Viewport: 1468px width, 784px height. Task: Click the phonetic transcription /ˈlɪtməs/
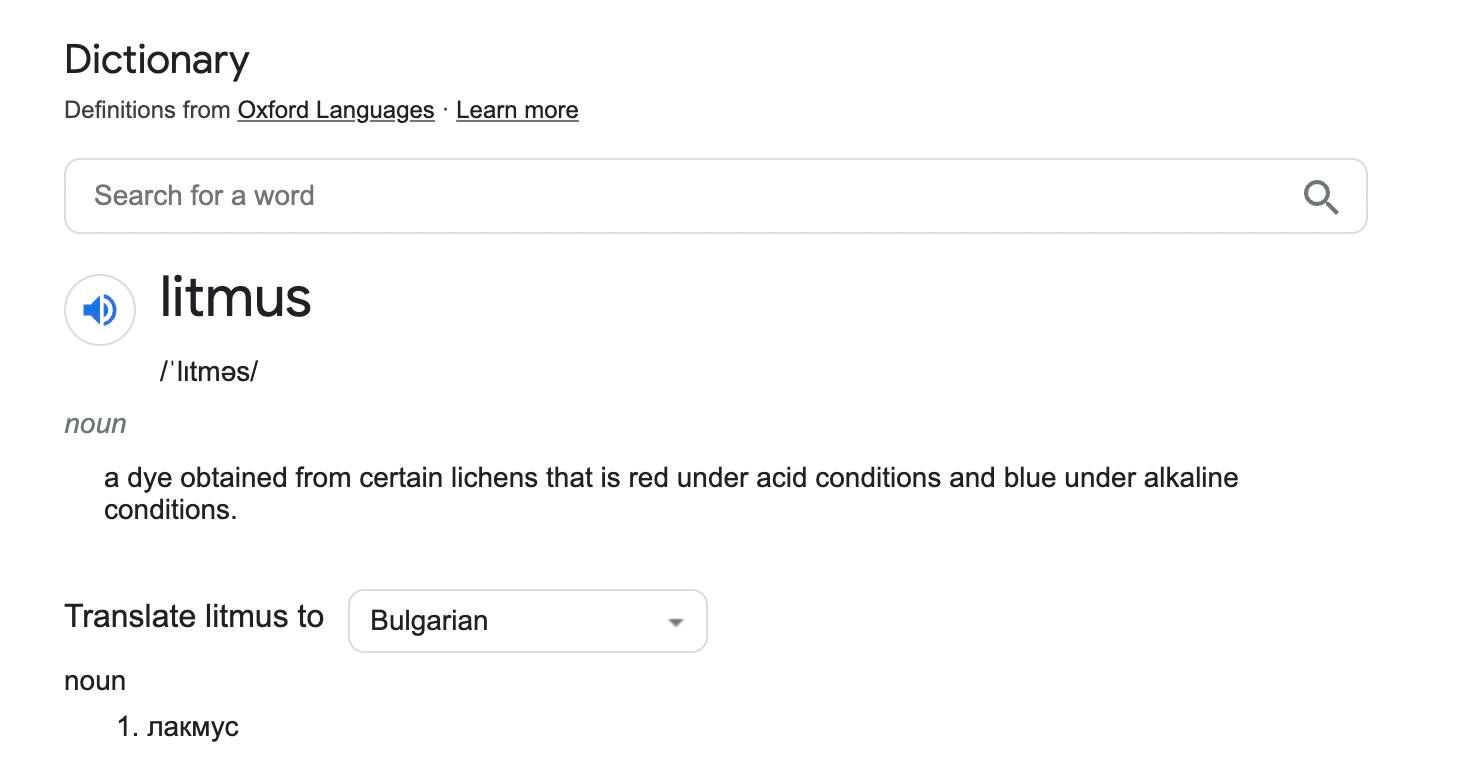point(208,372)
